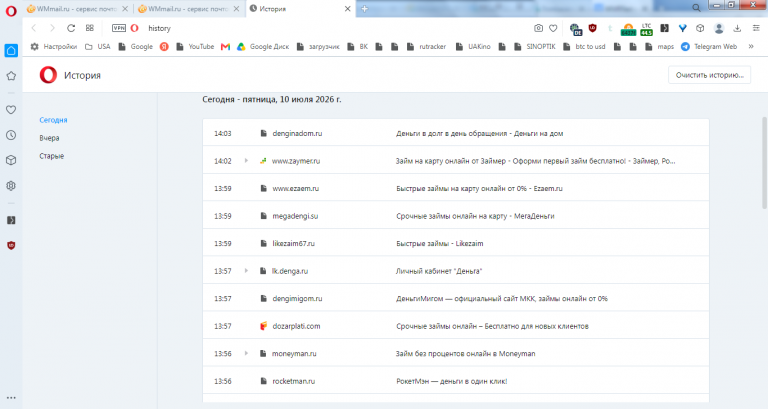Show more bookmarks via the chevron
Viewport: 768px width, 409px height.
coord(751,47)
